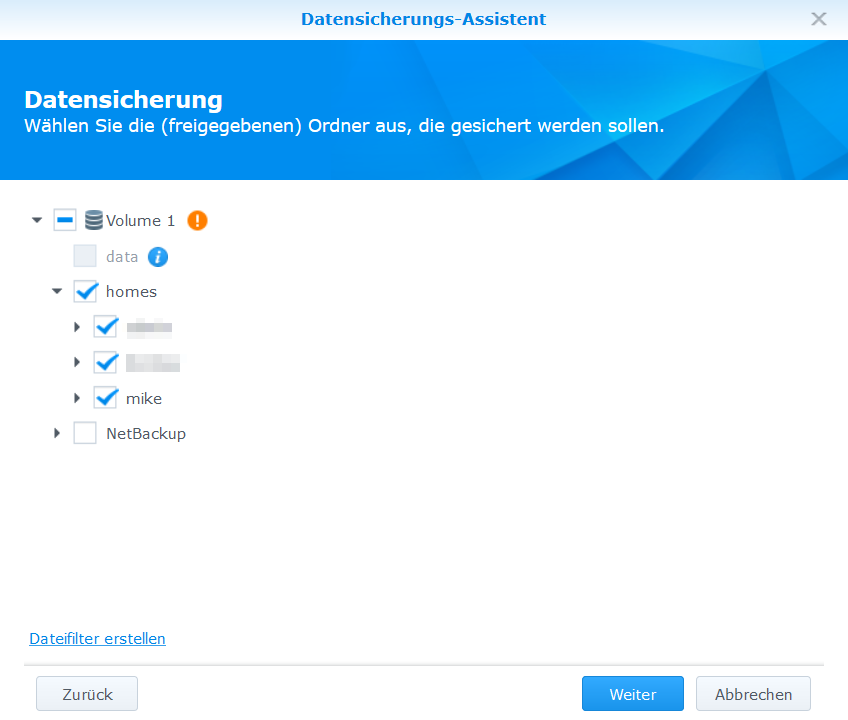Click Zurück to go back a step
This screenshot has height=720, width=848.
(x=86, y=693)
